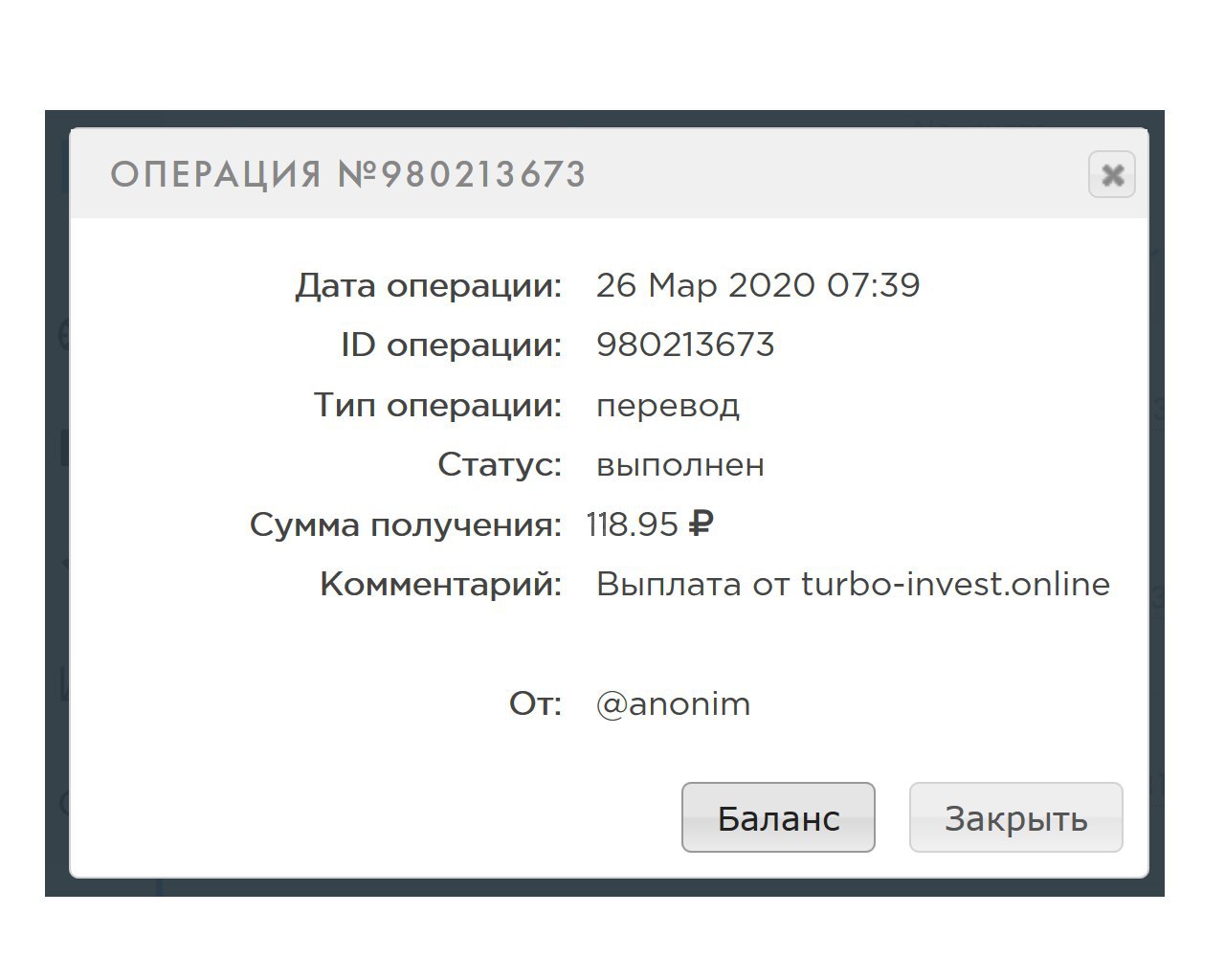Viewport: 1225px width, 980px height.
Task: Click the label От:
Action: (535, 704)
